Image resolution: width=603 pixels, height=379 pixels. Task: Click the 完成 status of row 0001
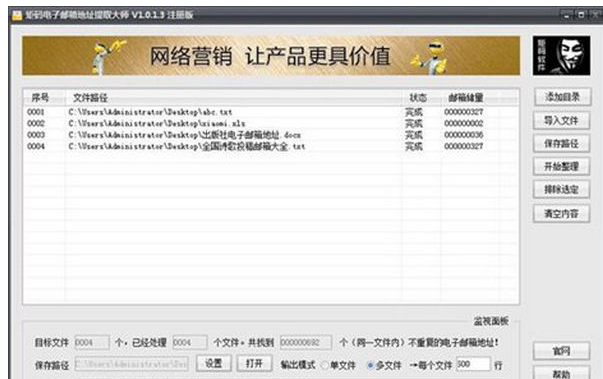tap(414, 112)
